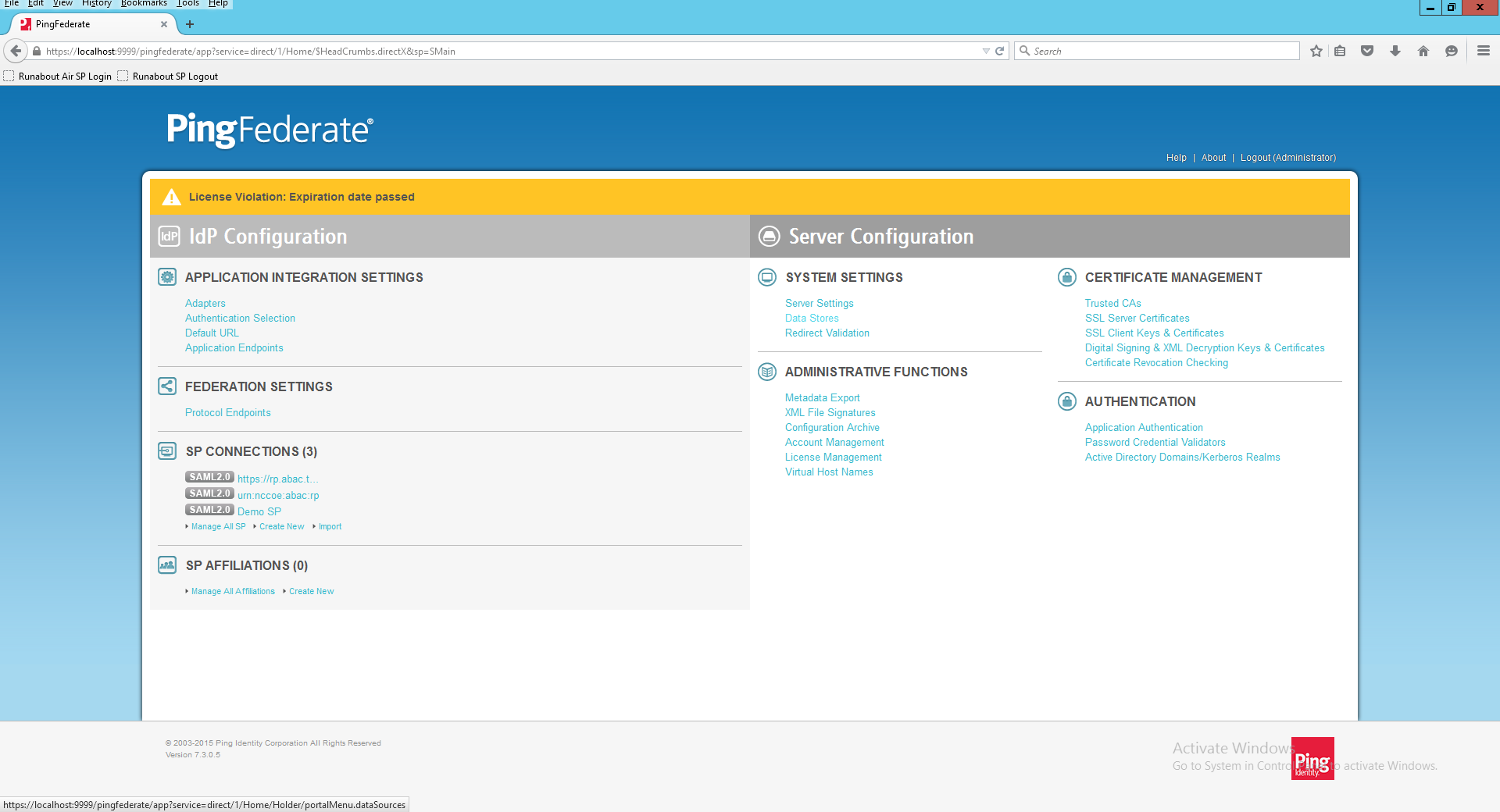The width and height of the screenshot is (1500, 812).
Task: Open the Demo SP connection
Action: 259,511
